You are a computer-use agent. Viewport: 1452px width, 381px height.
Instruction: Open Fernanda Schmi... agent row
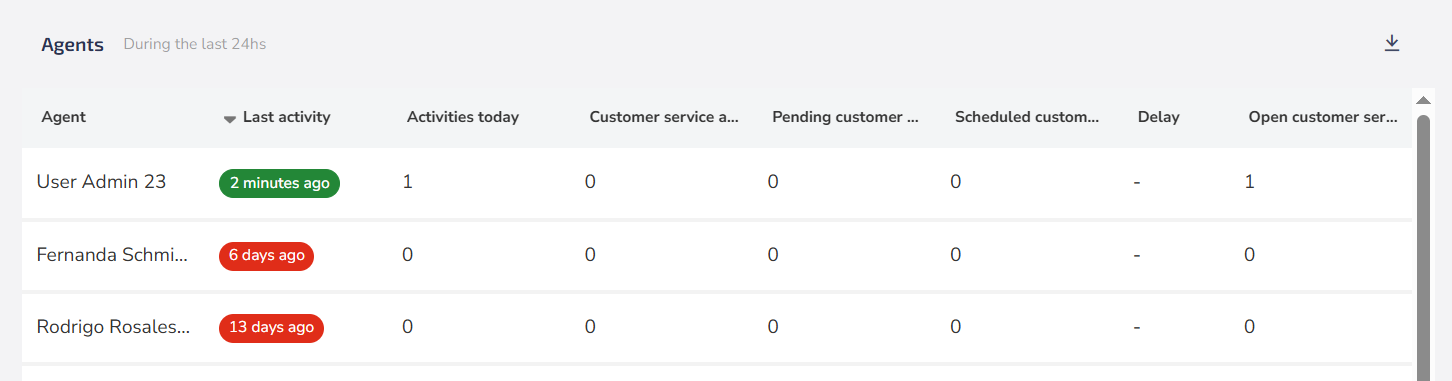717,256
